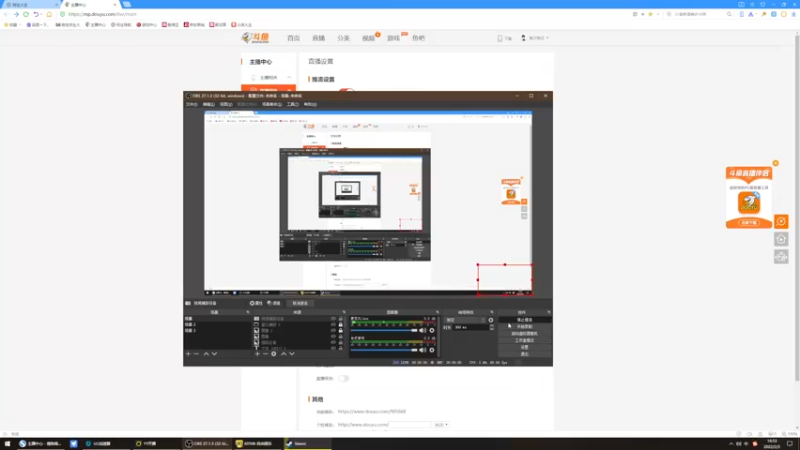Add a new source with the plus icon in the Sources panel
Image resolution: width=800 pixels, height=450 pixels.
pos(257,354)
